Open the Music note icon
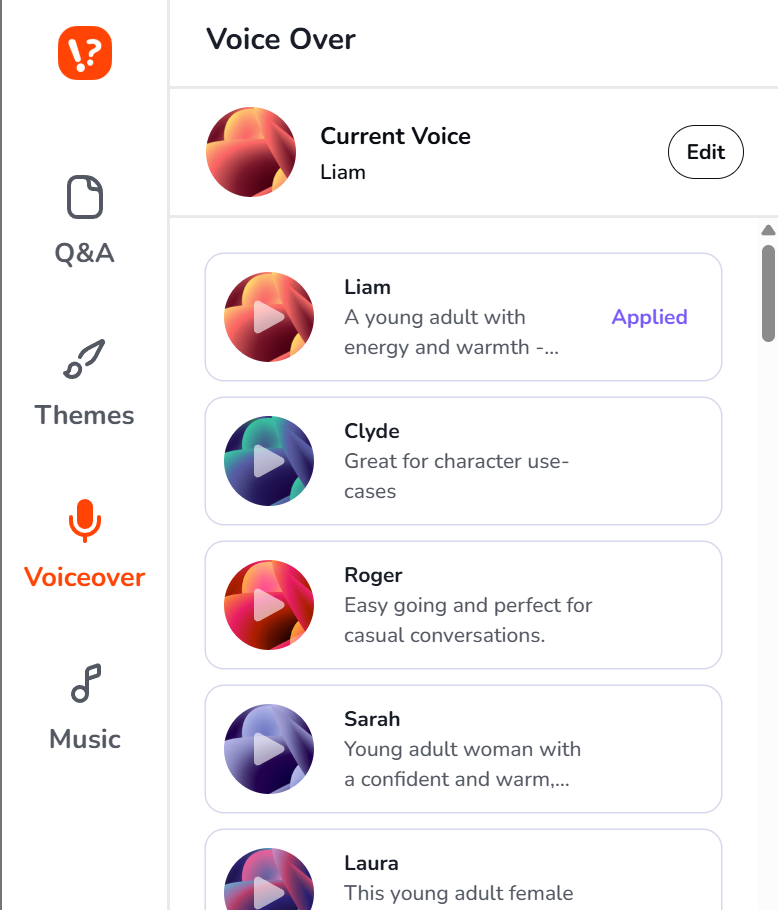This screenshot has width=778, height=910. (85, 684)
